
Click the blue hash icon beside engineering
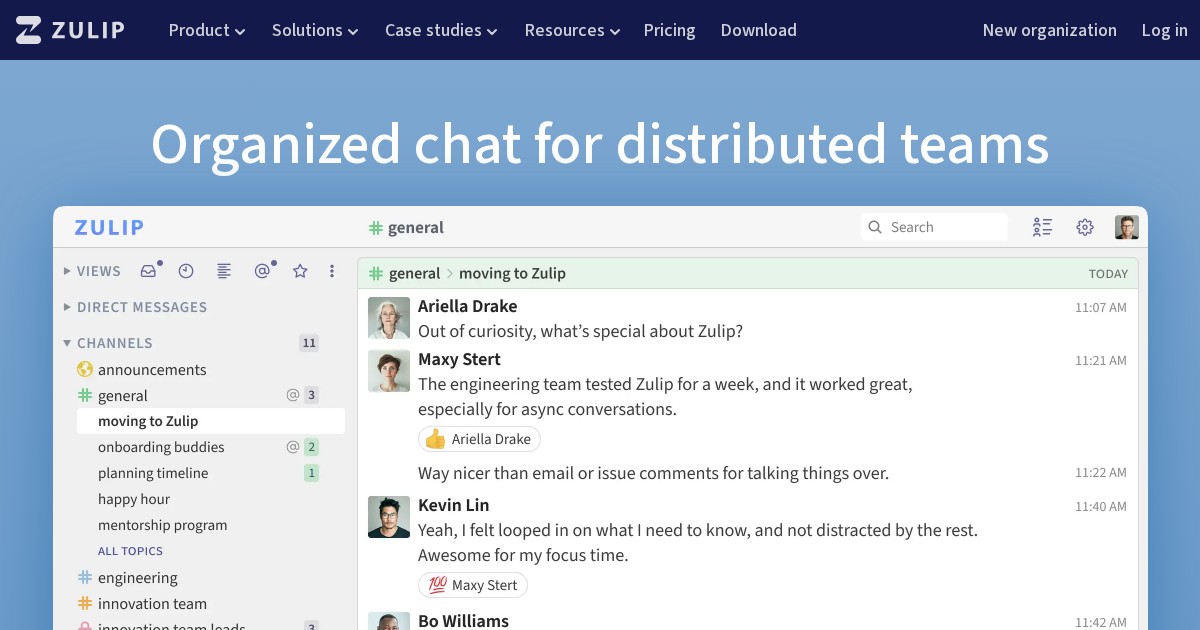pos(85,577)
